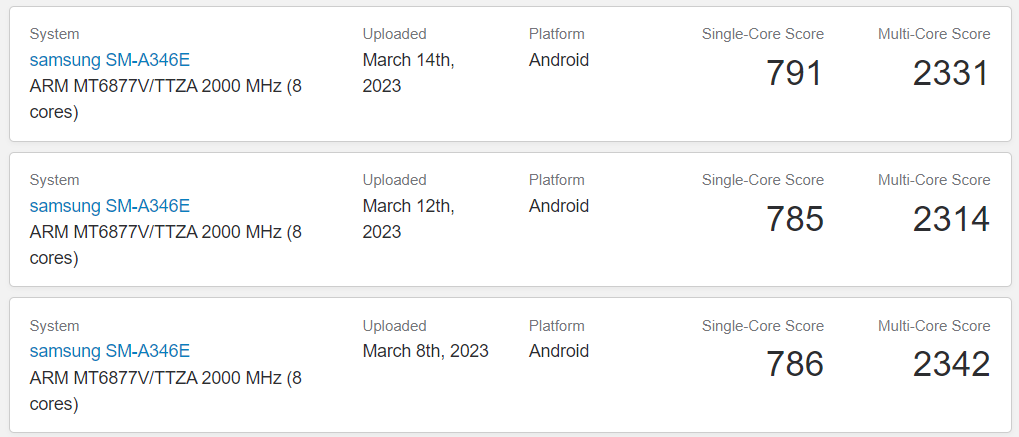Click Multi-Core Score label in the third card

[x=935, y=326]
